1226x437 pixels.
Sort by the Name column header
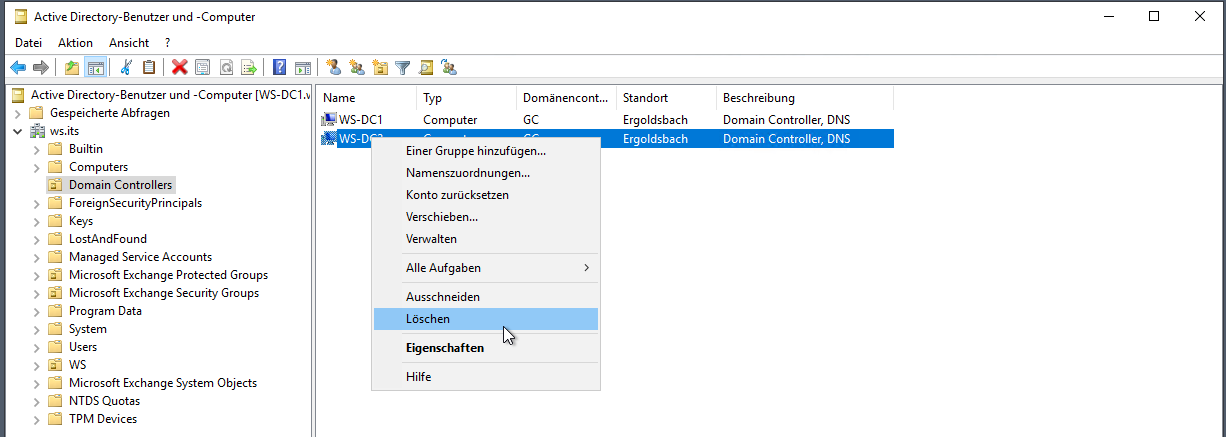tap(367, 98)
